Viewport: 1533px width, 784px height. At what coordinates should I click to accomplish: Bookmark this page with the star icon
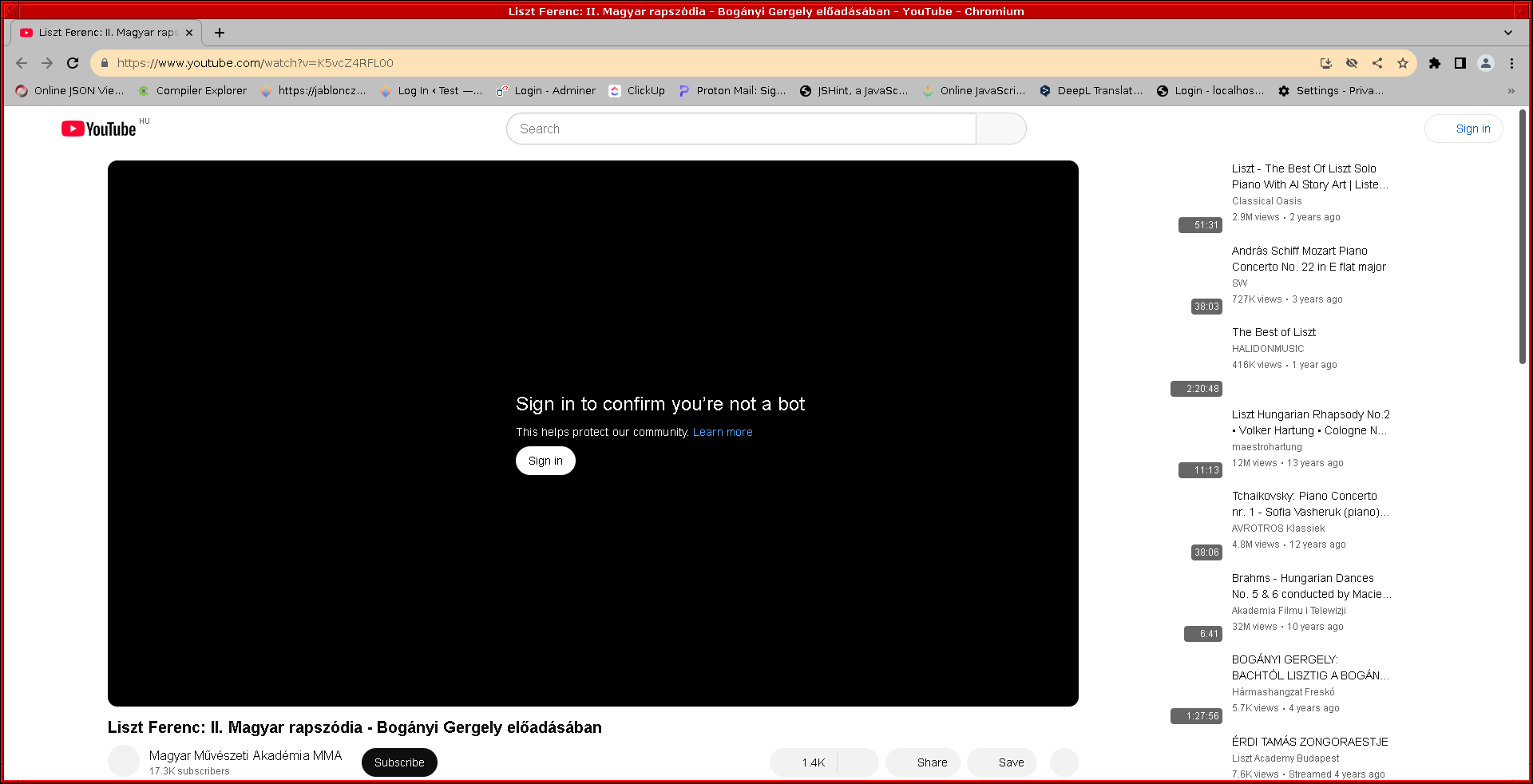1403,63
